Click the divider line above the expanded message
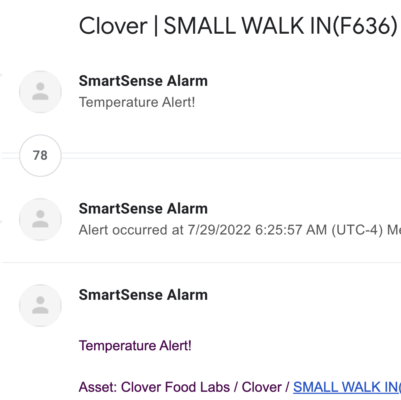The image size is (401, 400). click(x=201, y=263)
